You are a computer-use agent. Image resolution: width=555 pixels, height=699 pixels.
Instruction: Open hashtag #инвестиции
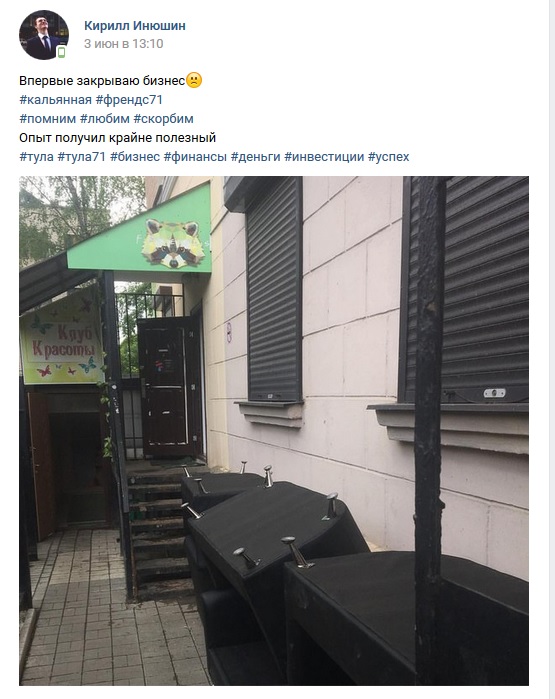[325, 157]
